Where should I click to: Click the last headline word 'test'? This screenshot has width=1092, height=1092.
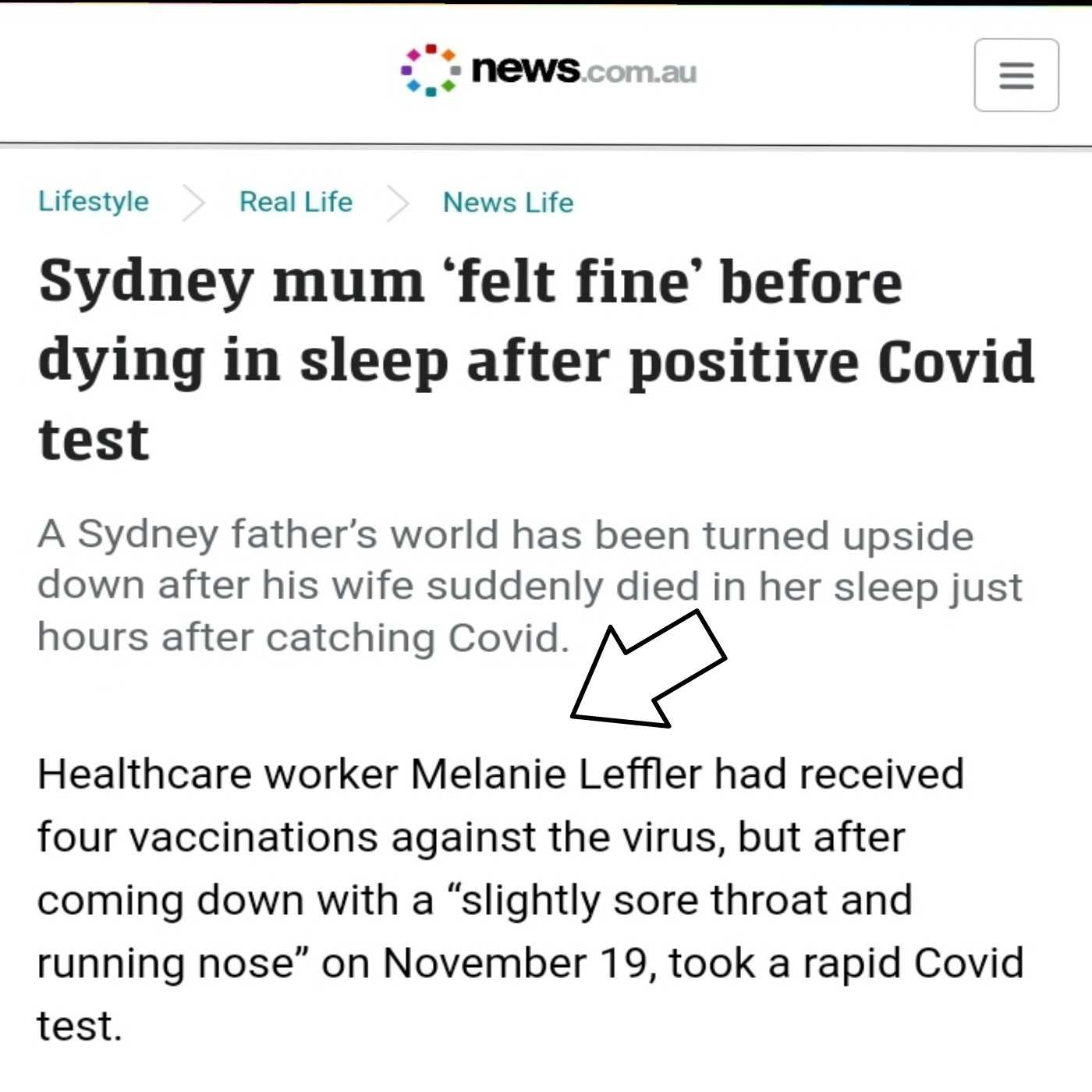(x=94, y=441)
